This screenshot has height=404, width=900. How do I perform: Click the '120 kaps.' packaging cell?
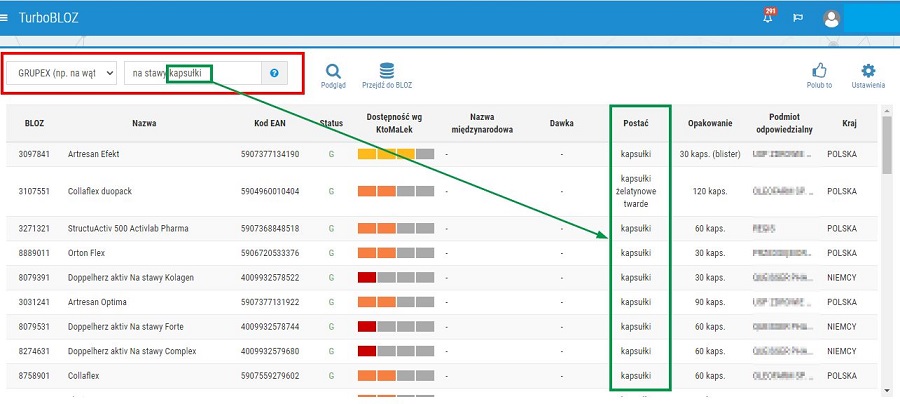pyautogui.click(x=710, y=191)
